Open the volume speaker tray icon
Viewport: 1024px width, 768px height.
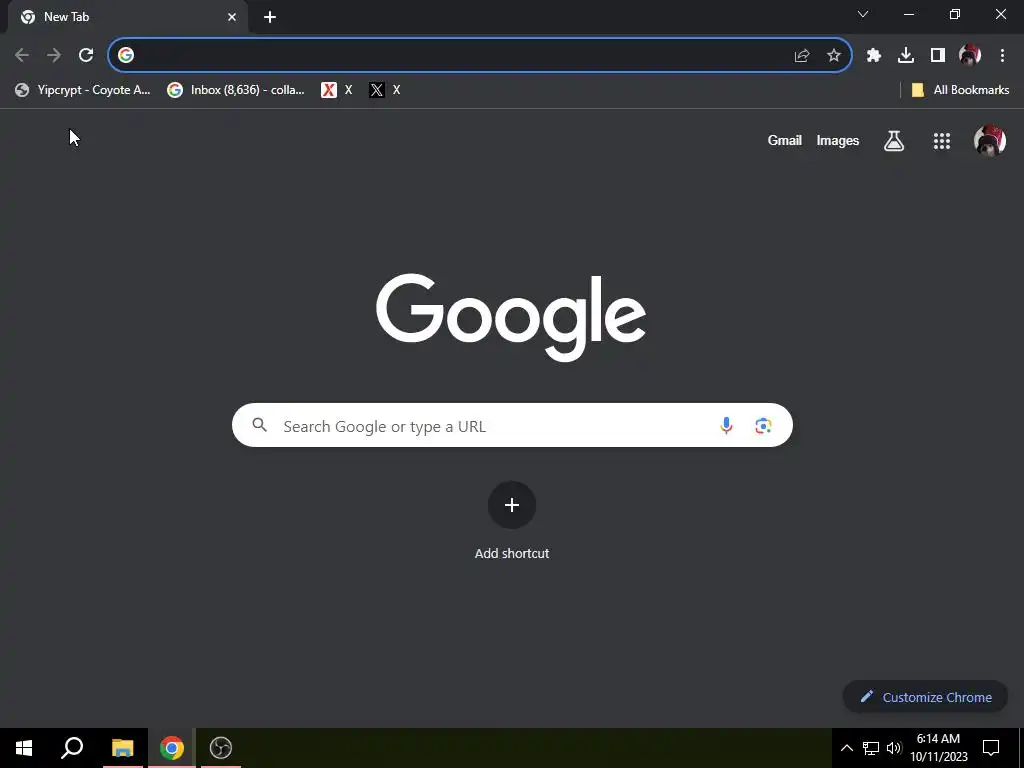click(x=894, y=748)
